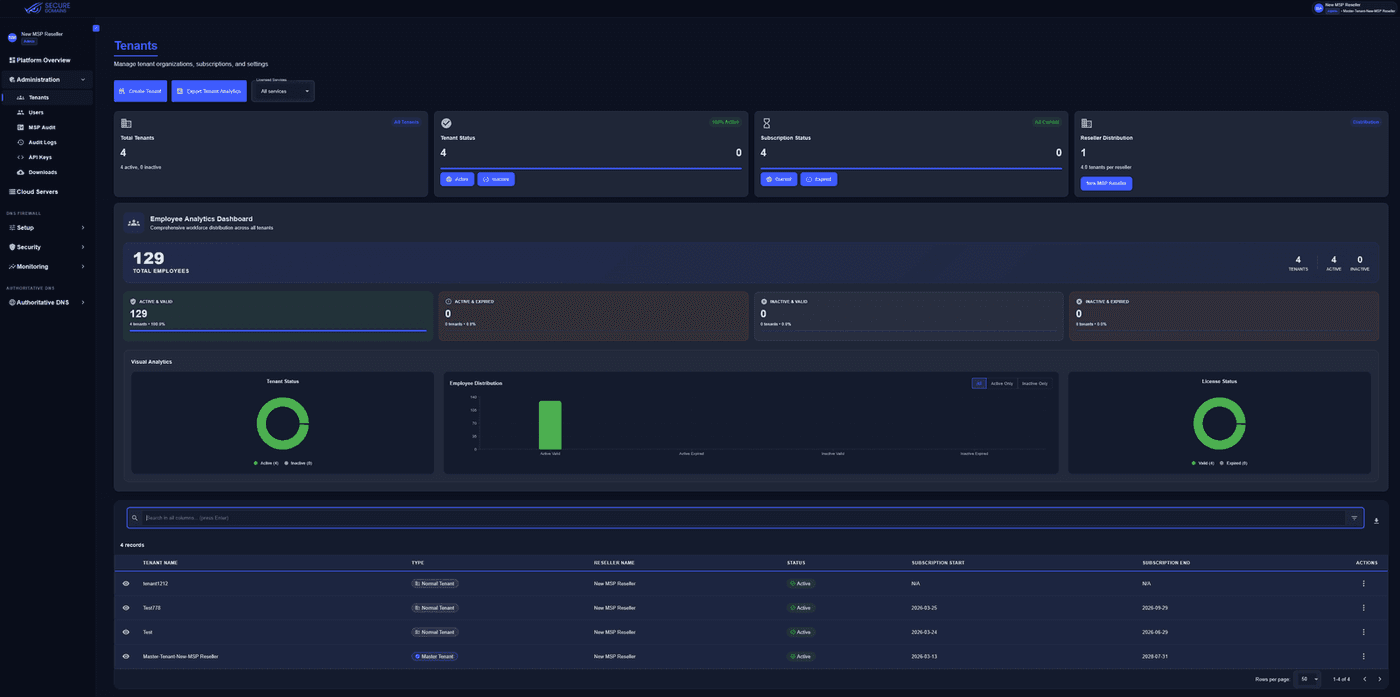Toggle the sidebar collapse checkbox icon
The height and width of the screenshot is (697, 1400).
(96, 28)
